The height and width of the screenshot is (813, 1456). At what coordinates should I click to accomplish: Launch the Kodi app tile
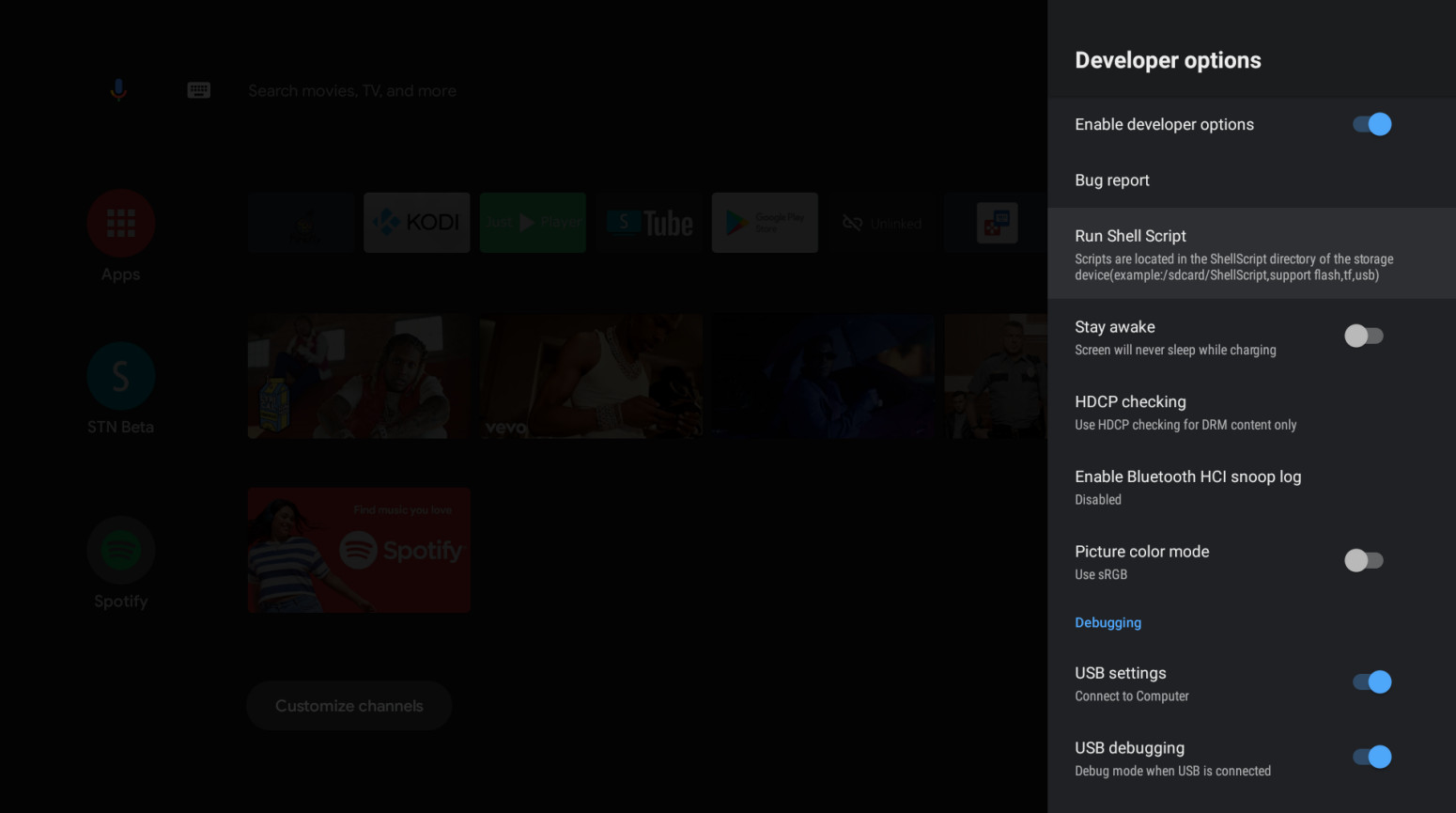pos(417,223)
